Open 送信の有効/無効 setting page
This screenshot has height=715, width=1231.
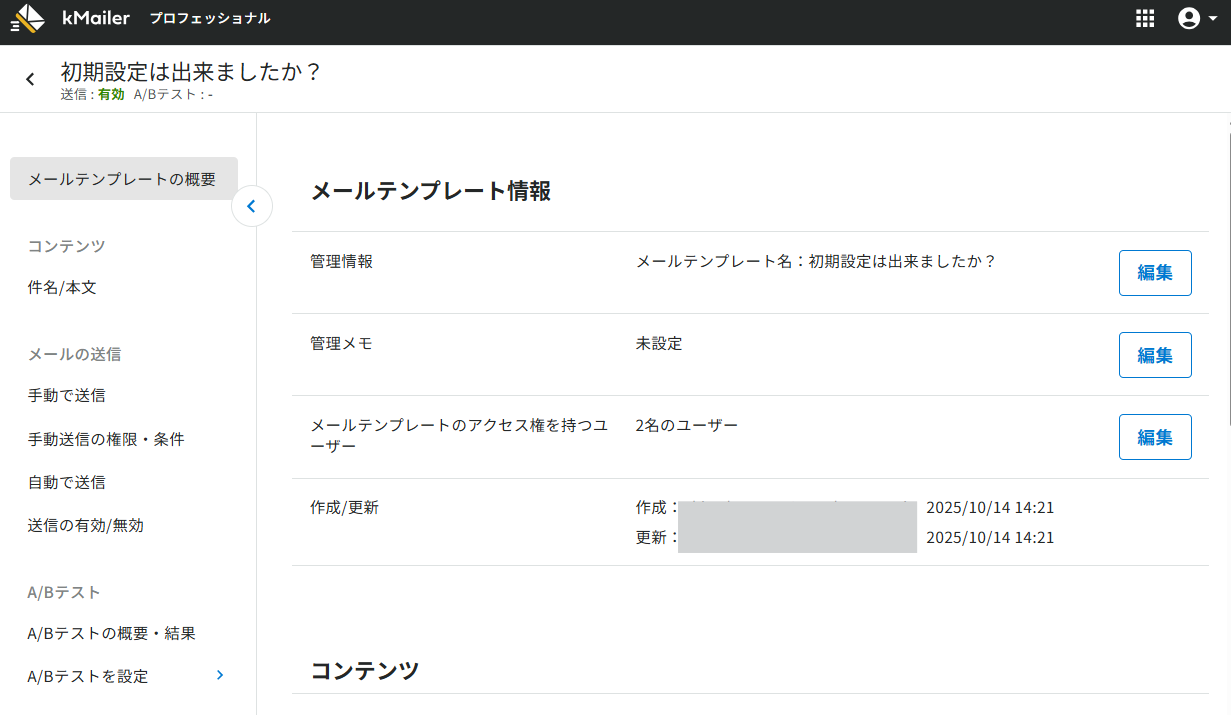tap(86, 525)
